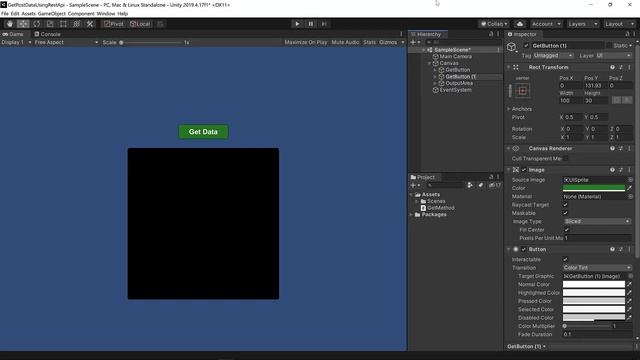Click the Play button
640x360 pixels.
tap(297, 24)
